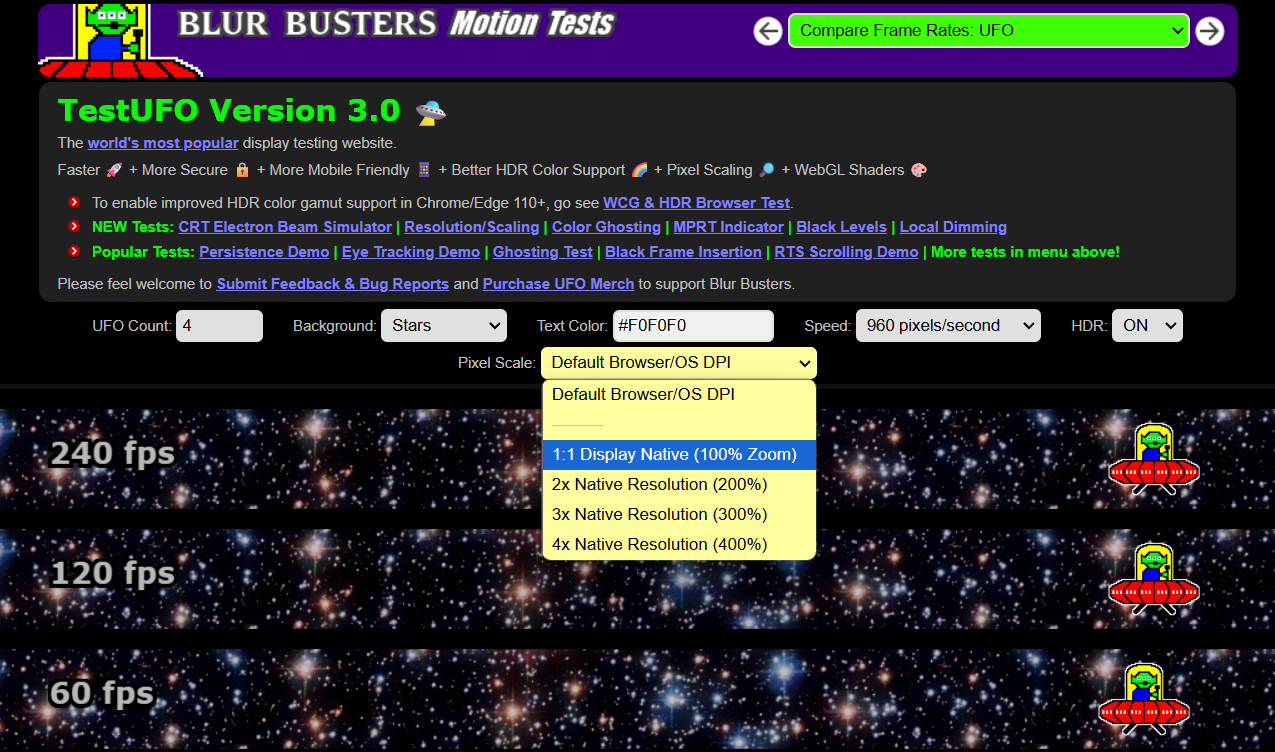Click the phone icon next to More Mobile Friendly

pyautogui.click(x=425, y=169)
